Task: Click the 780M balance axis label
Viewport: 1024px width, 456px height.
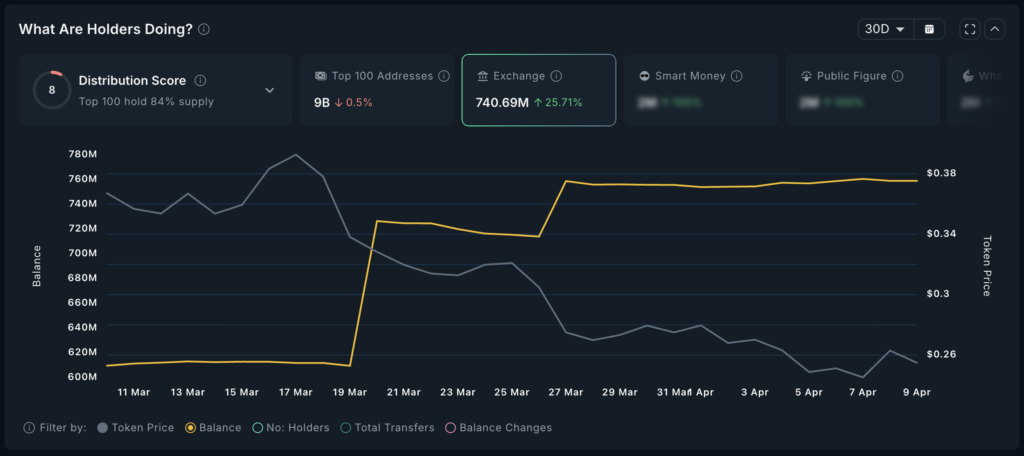Action: click(82, 154)
